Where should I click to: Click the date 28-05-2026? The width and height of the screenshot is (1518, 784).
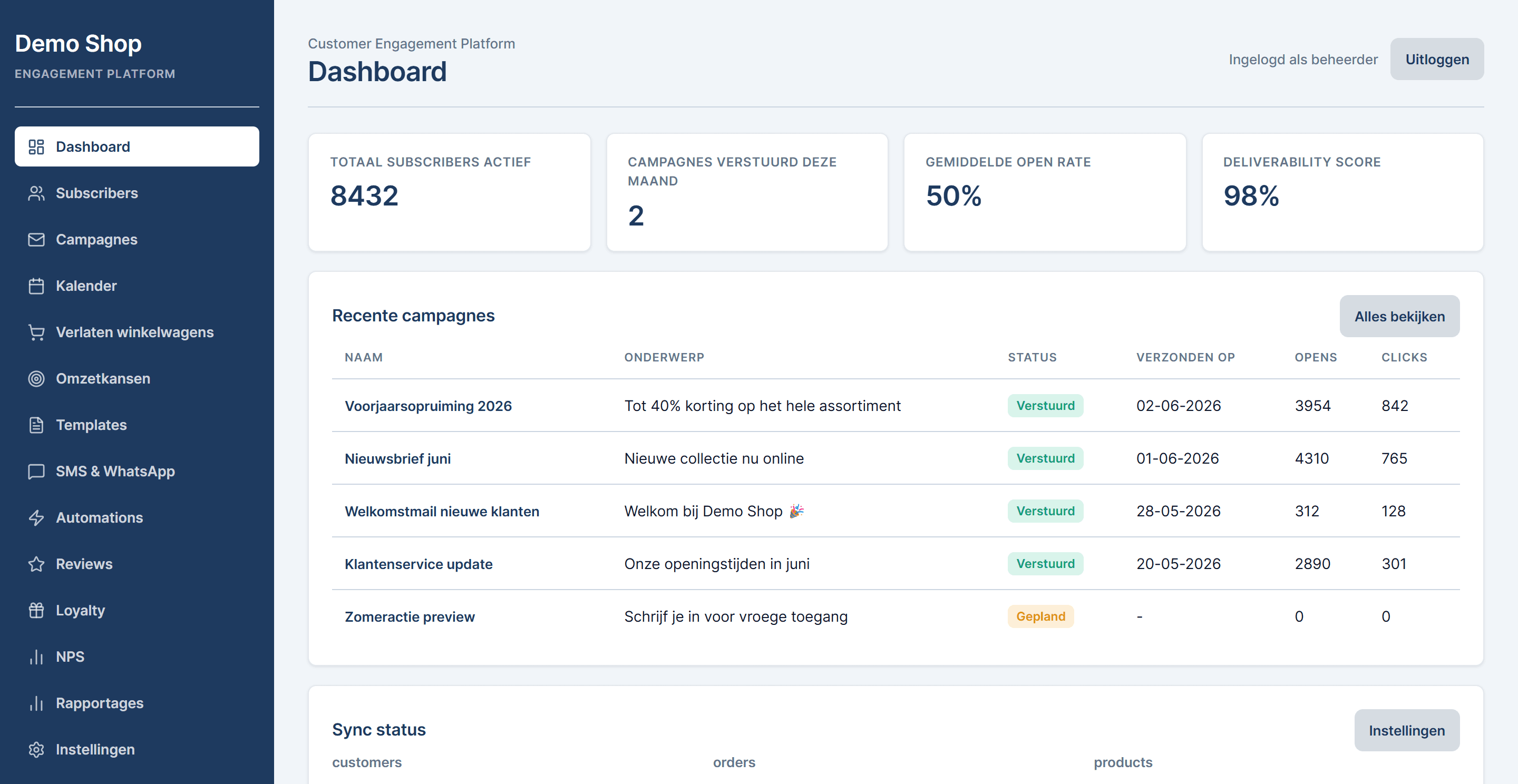coord(1178,511)
